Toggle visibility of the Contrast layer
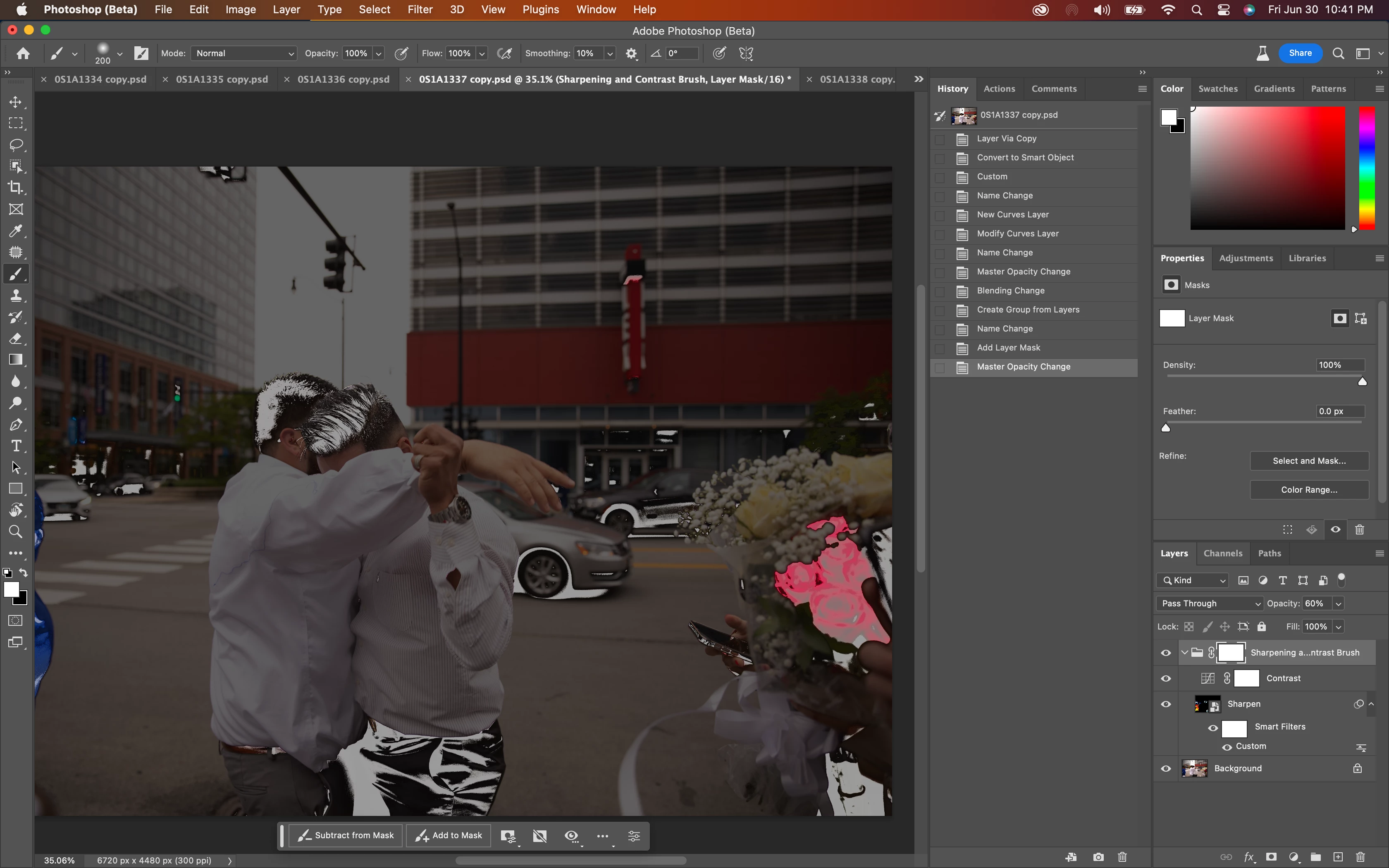The height and width of the screenshot is (868, 1389). (x=1166, y=679)
